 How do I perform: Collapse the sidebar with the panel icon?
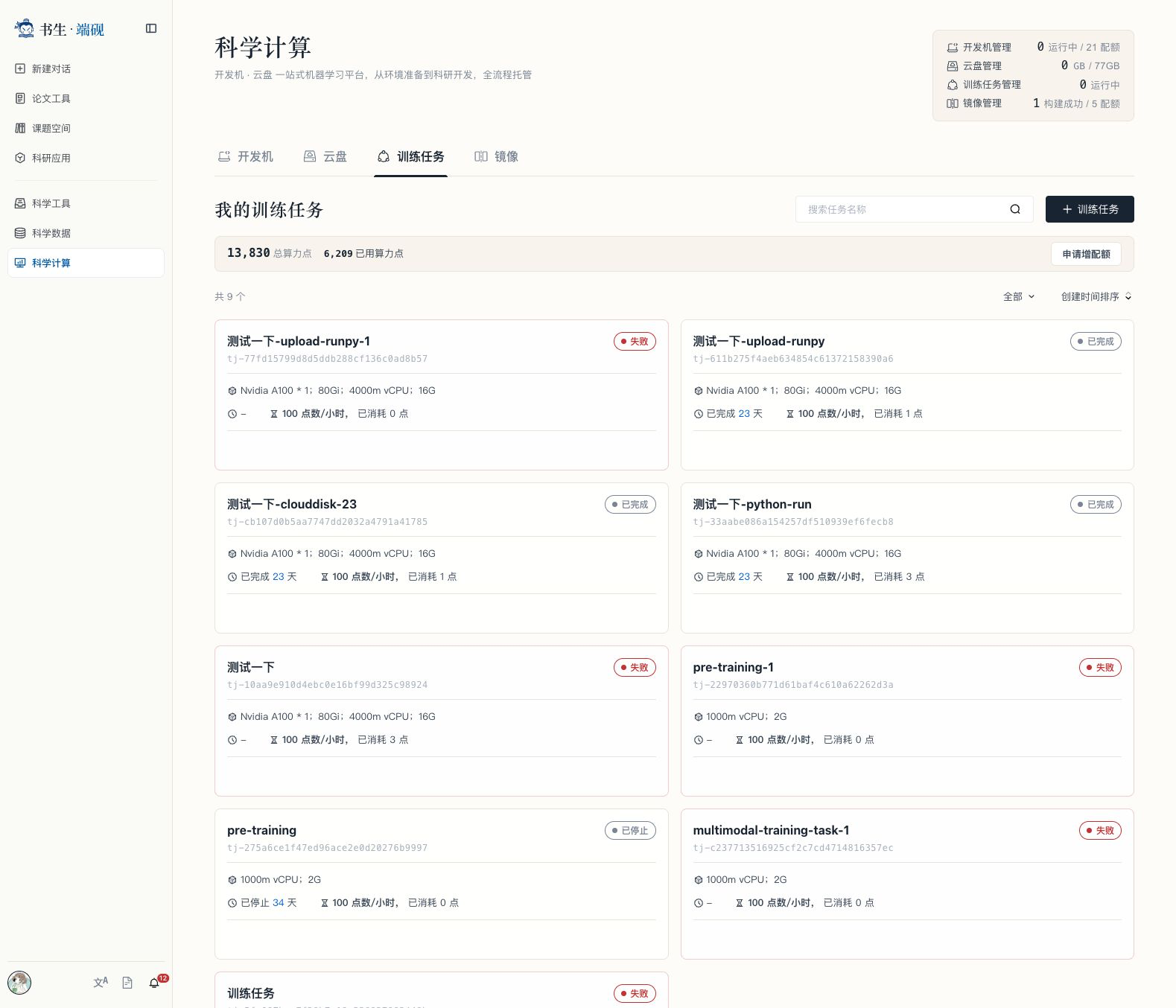tap(151, 28)
